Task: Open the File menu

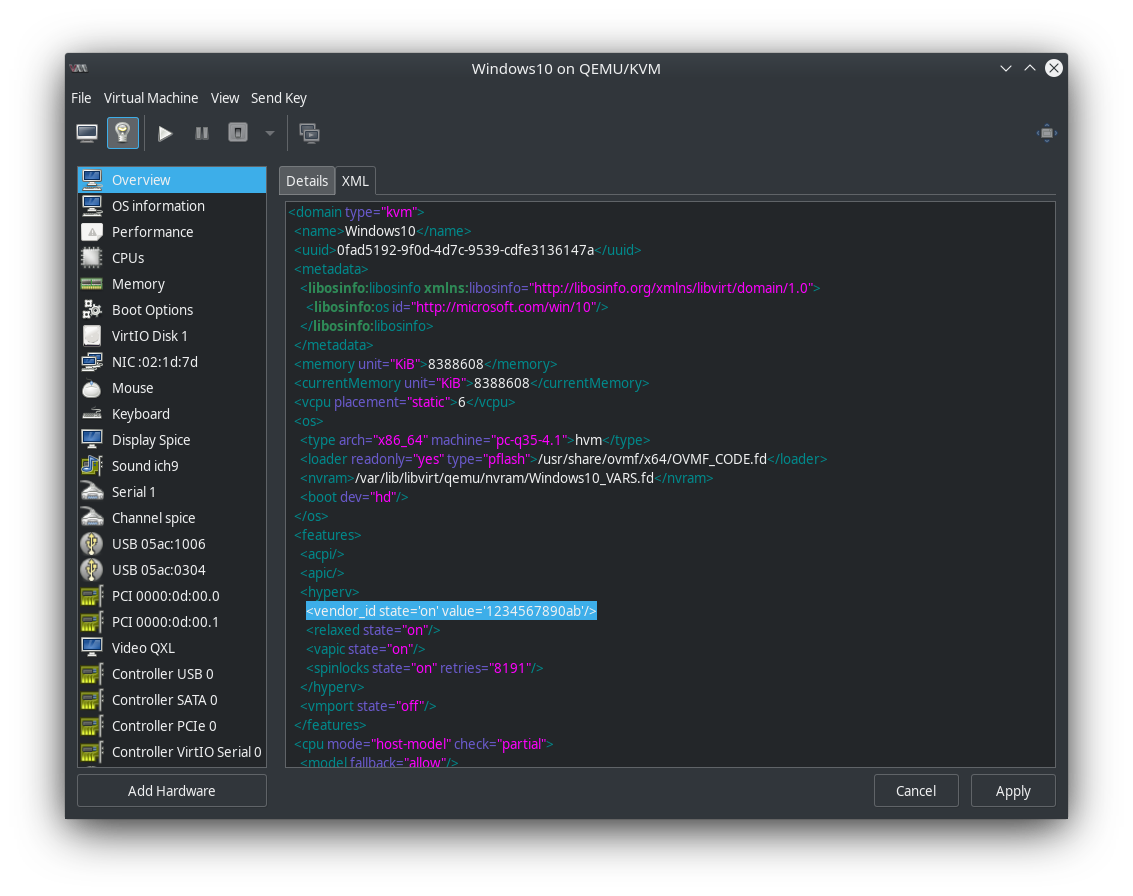Action: (81, 98)
